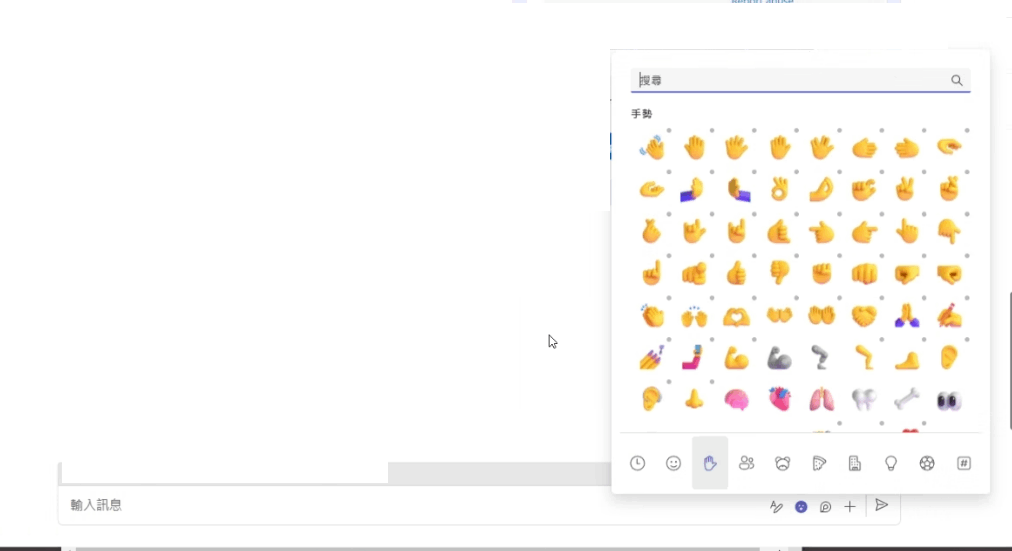Toggle the emoji picker button

[801, 506]
